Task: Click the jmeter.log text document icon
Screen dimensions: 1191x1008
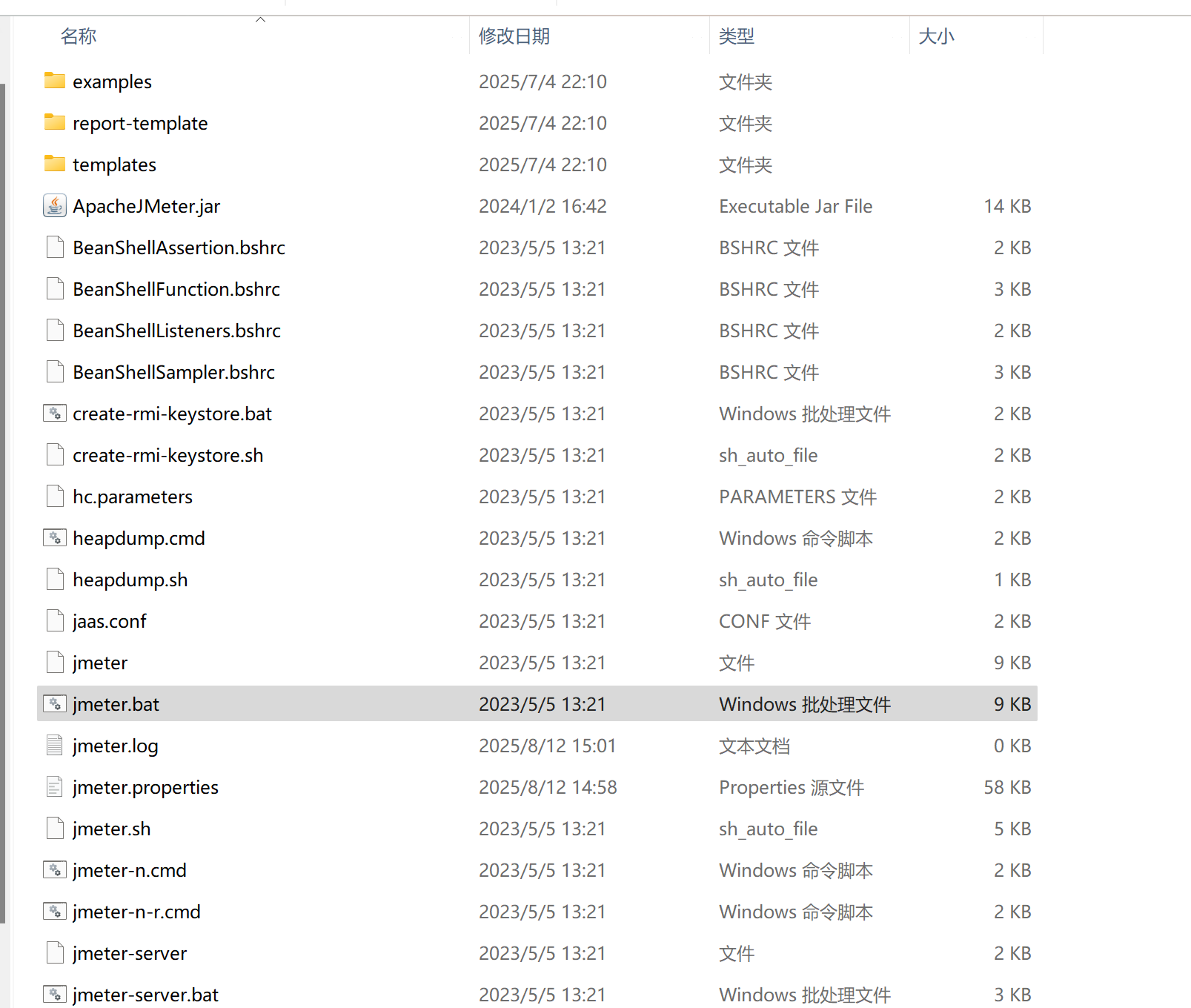Action: tap(54, 746)
